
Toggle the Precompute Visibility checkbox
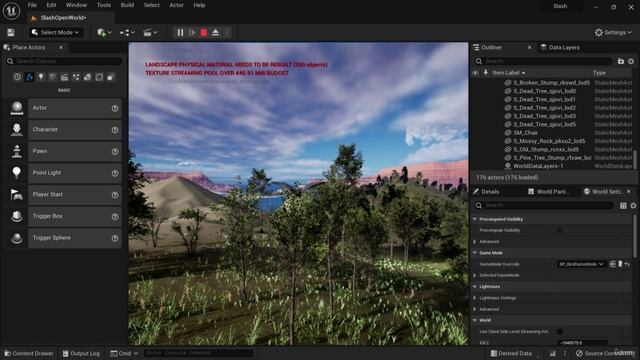point(560,230)
